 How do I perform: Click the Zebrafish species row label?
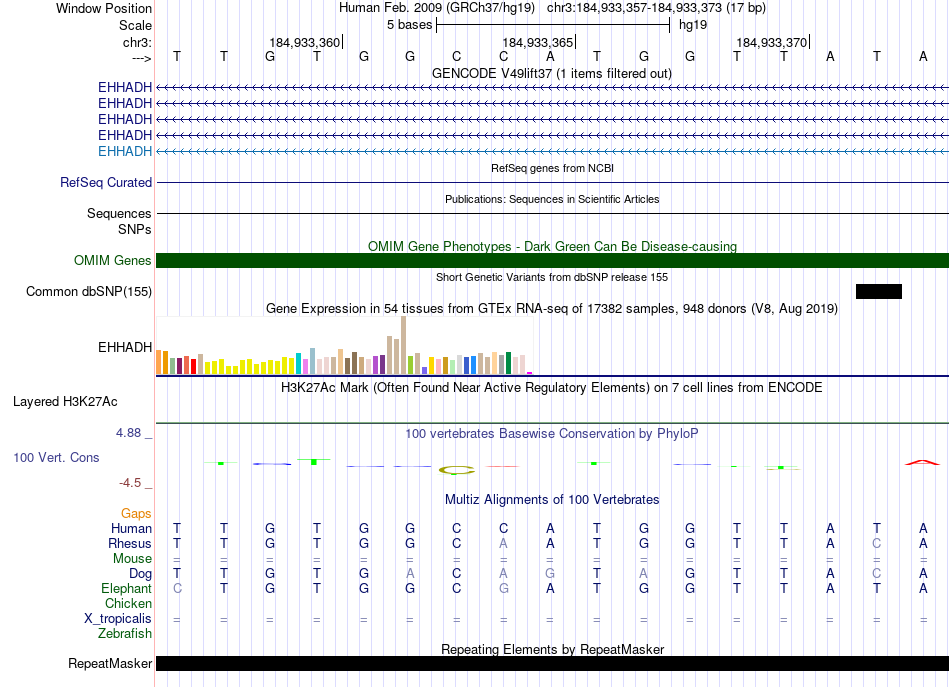[x=125, y=634]
